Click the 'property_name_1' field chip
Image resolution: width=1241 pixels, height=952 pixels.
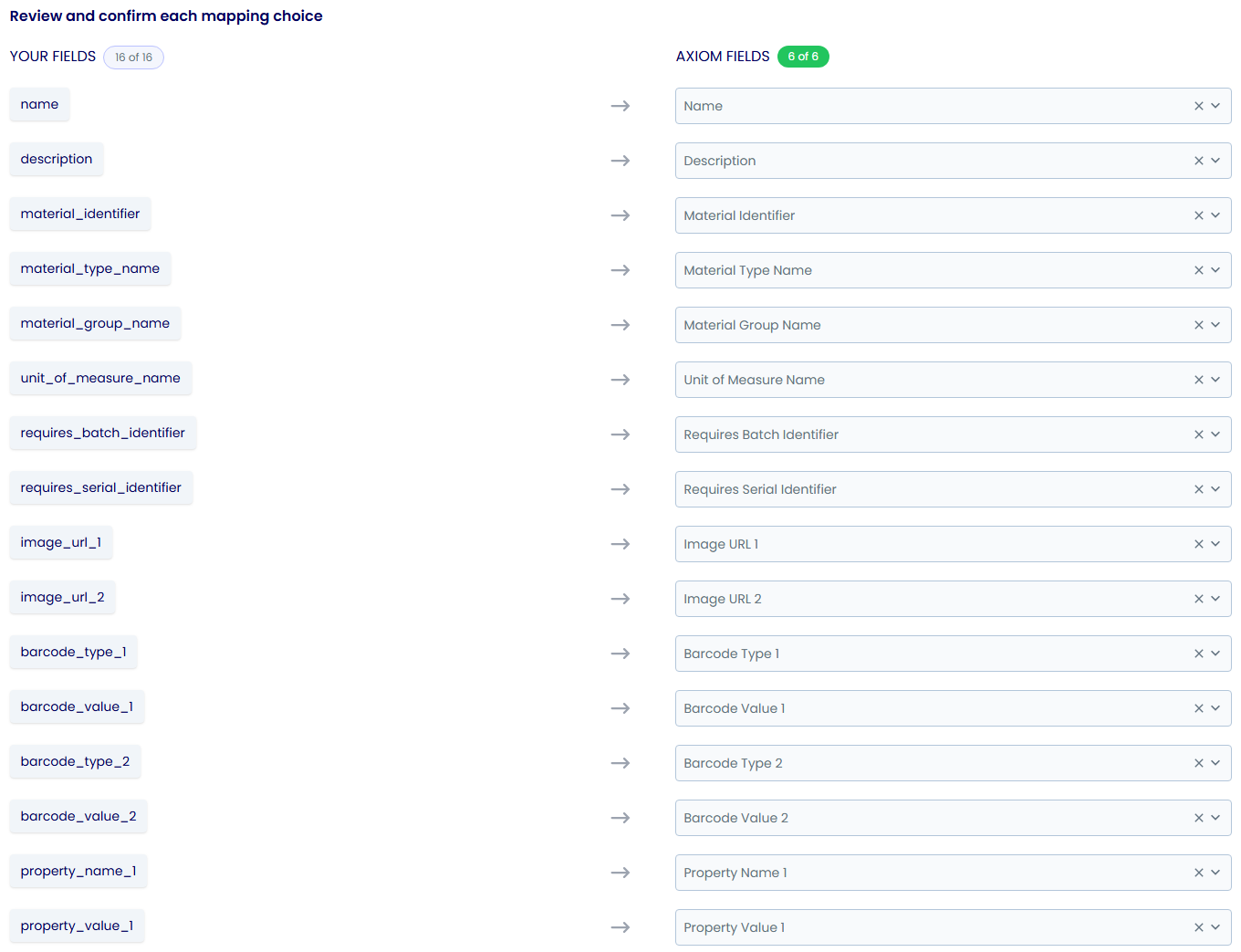(78, 871)
